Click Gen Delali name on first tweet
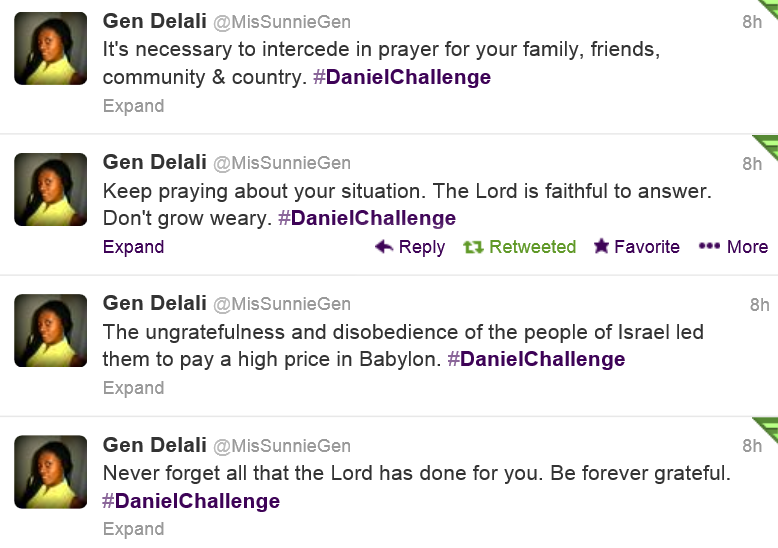Screen dimensions: 778x548 click(154, 21)
